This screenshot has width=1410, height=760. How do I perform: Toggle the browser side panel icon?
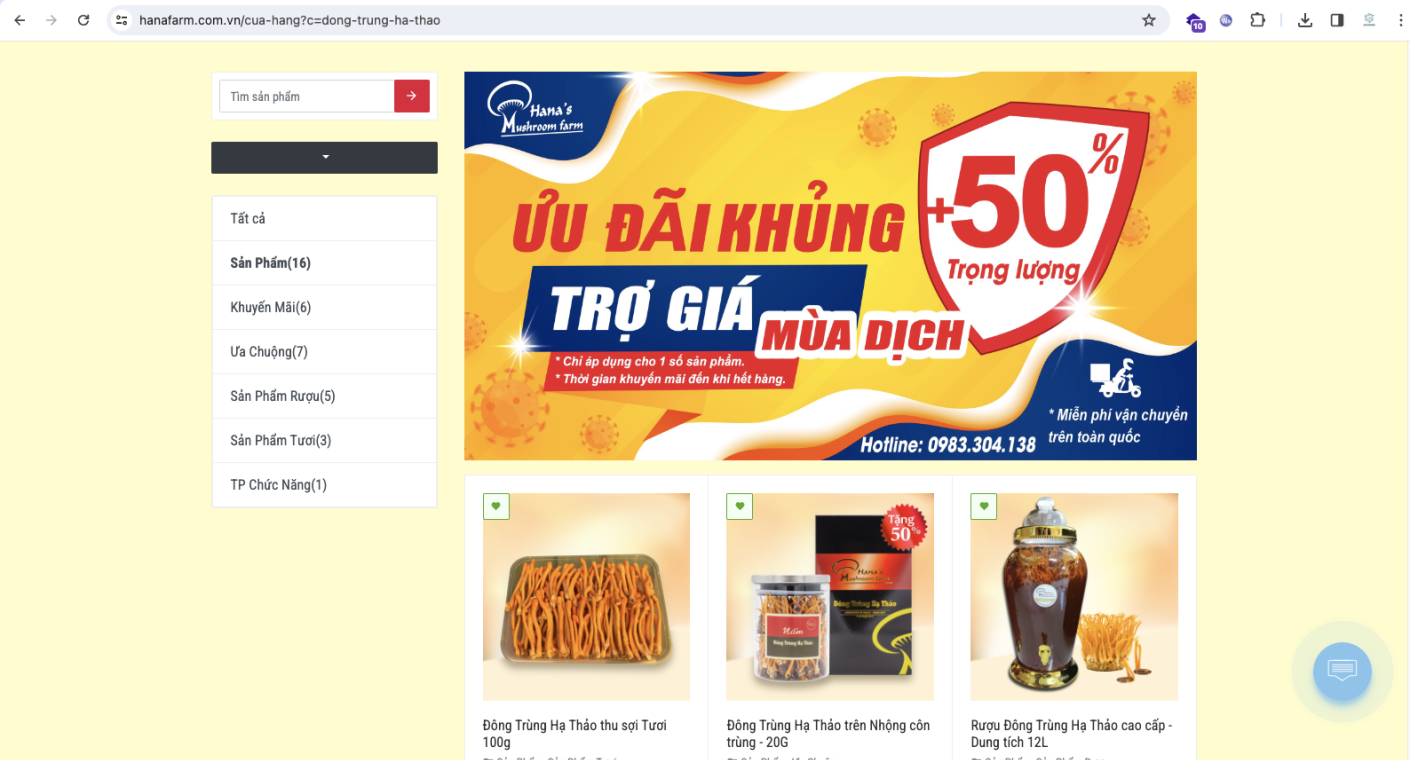1337,20
